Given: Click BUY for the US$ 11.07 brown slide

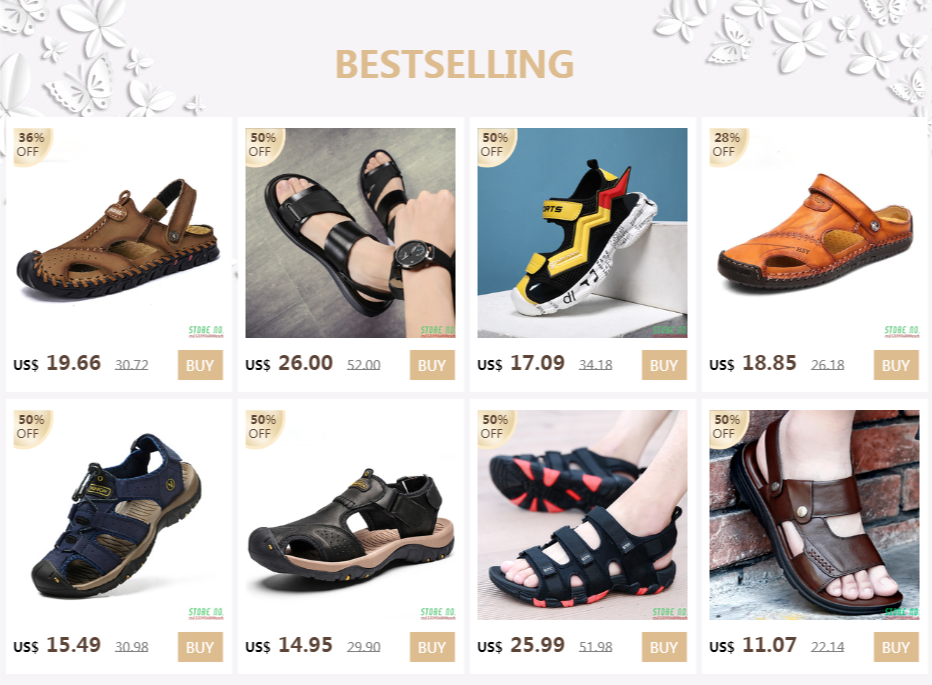Looking at the screenshot, I should (x=896, y=647).
